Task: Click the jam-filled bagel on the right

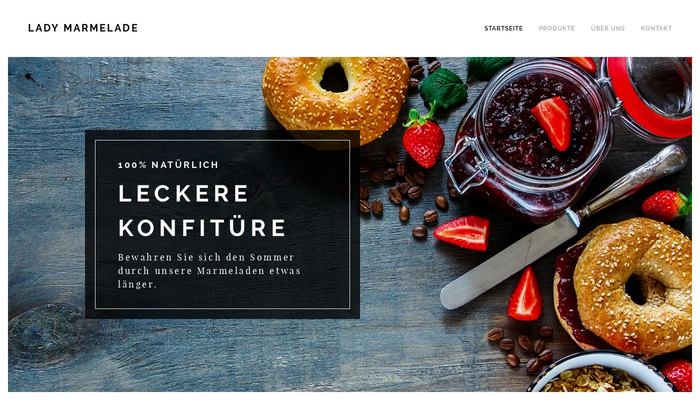Action: tap(623, 286)
